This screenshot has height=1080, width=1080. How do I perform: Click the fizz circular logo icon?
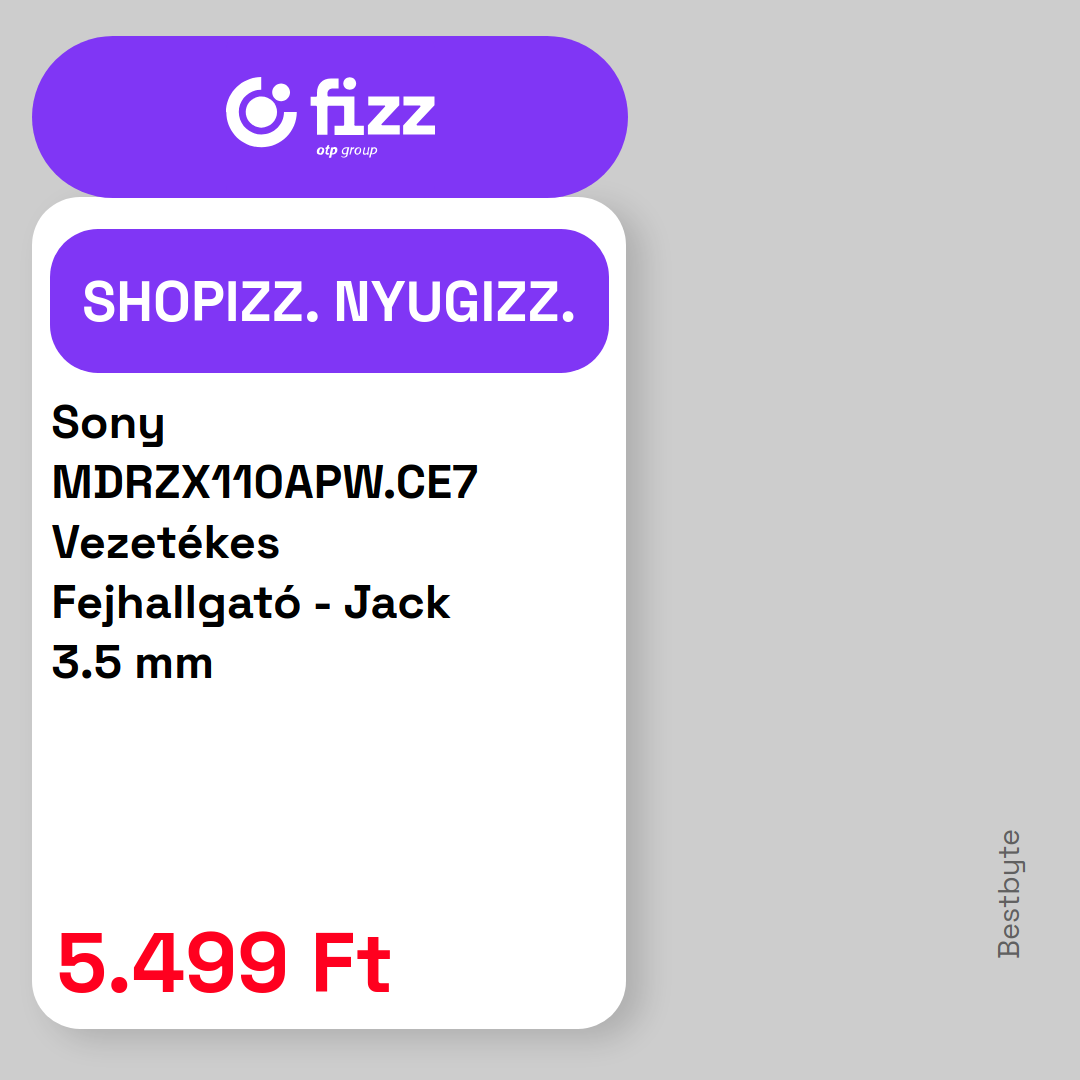click(261, 112)
